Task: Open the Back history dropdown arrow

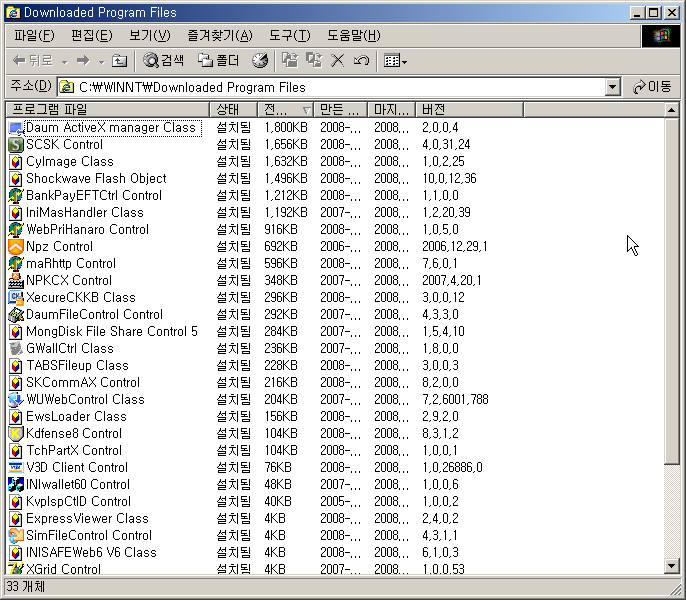Action: tap(65, 61)
